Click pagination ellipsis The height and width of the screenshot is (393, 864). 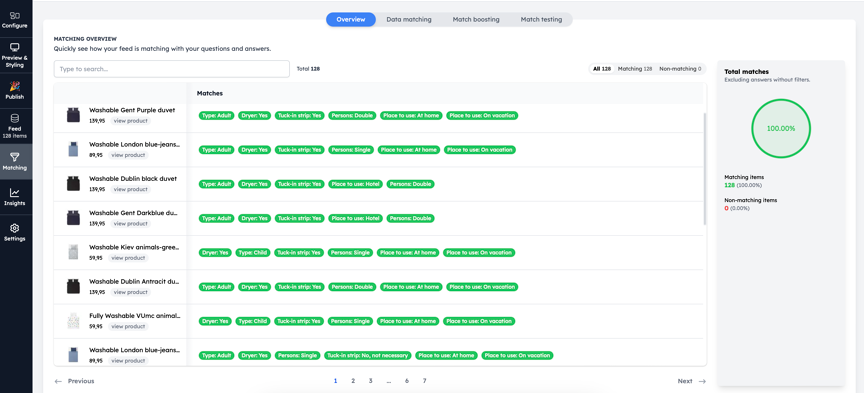pyautogui.click(x=388, y=381)
